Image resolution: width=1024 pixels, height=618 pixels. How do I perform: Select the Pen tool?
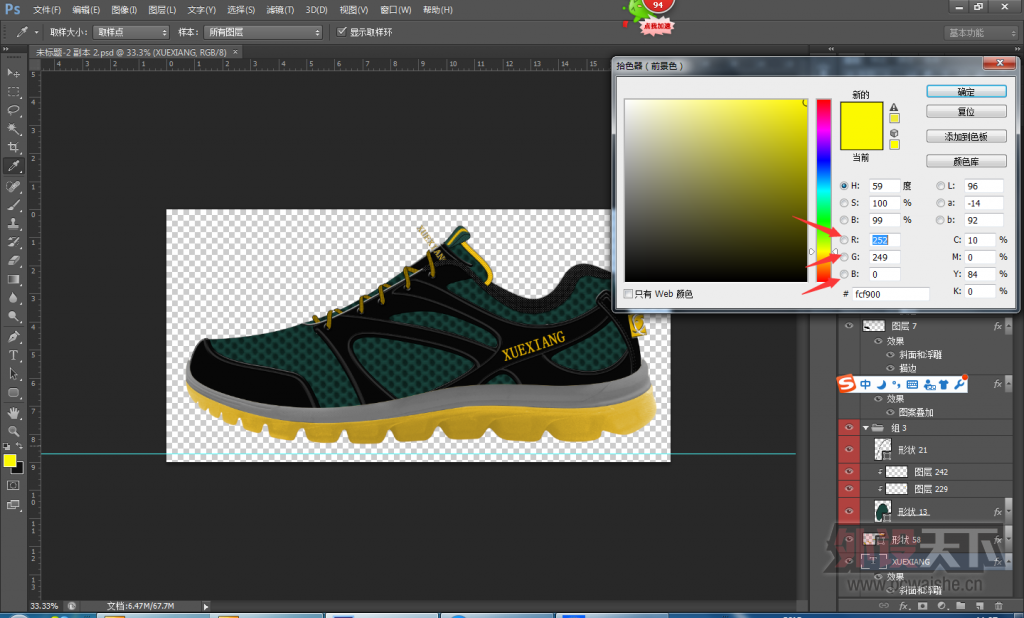(13, 337)
